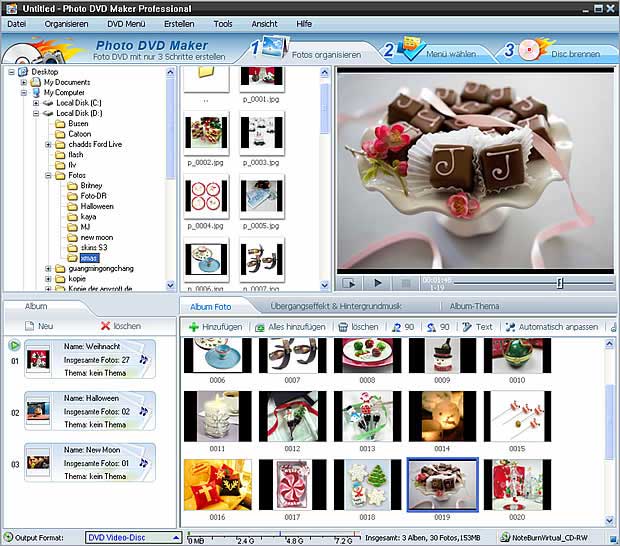Click Automatisch anpassen tool
The image size is (620, 546).
click(x=552, y=327)
